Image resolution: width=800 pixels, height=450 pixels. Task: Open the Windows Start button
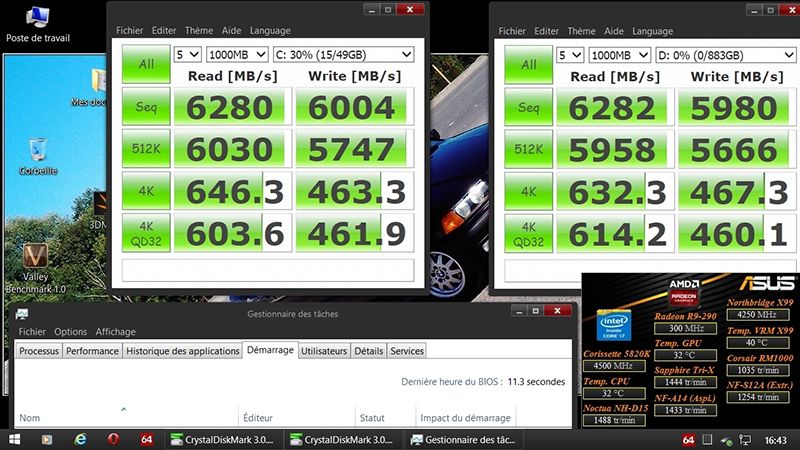[15, 439]
